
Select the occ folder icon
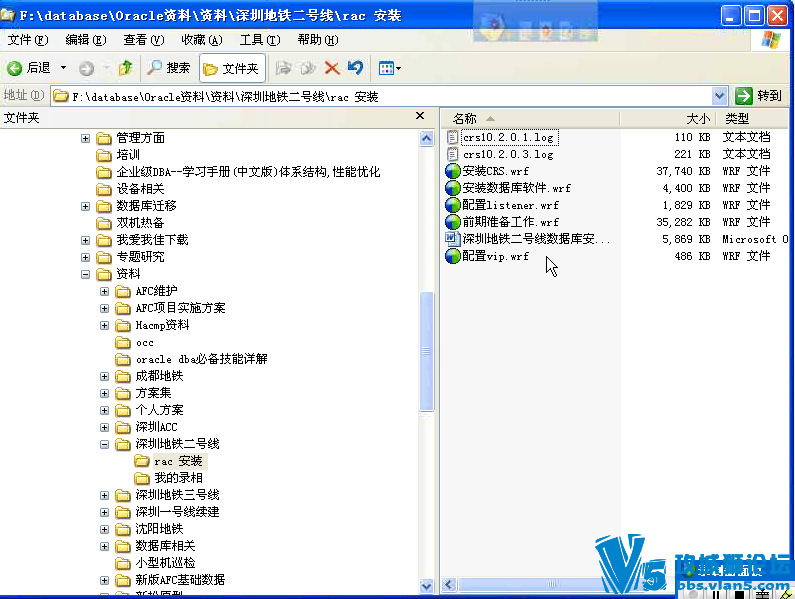[x=123, y=343]
